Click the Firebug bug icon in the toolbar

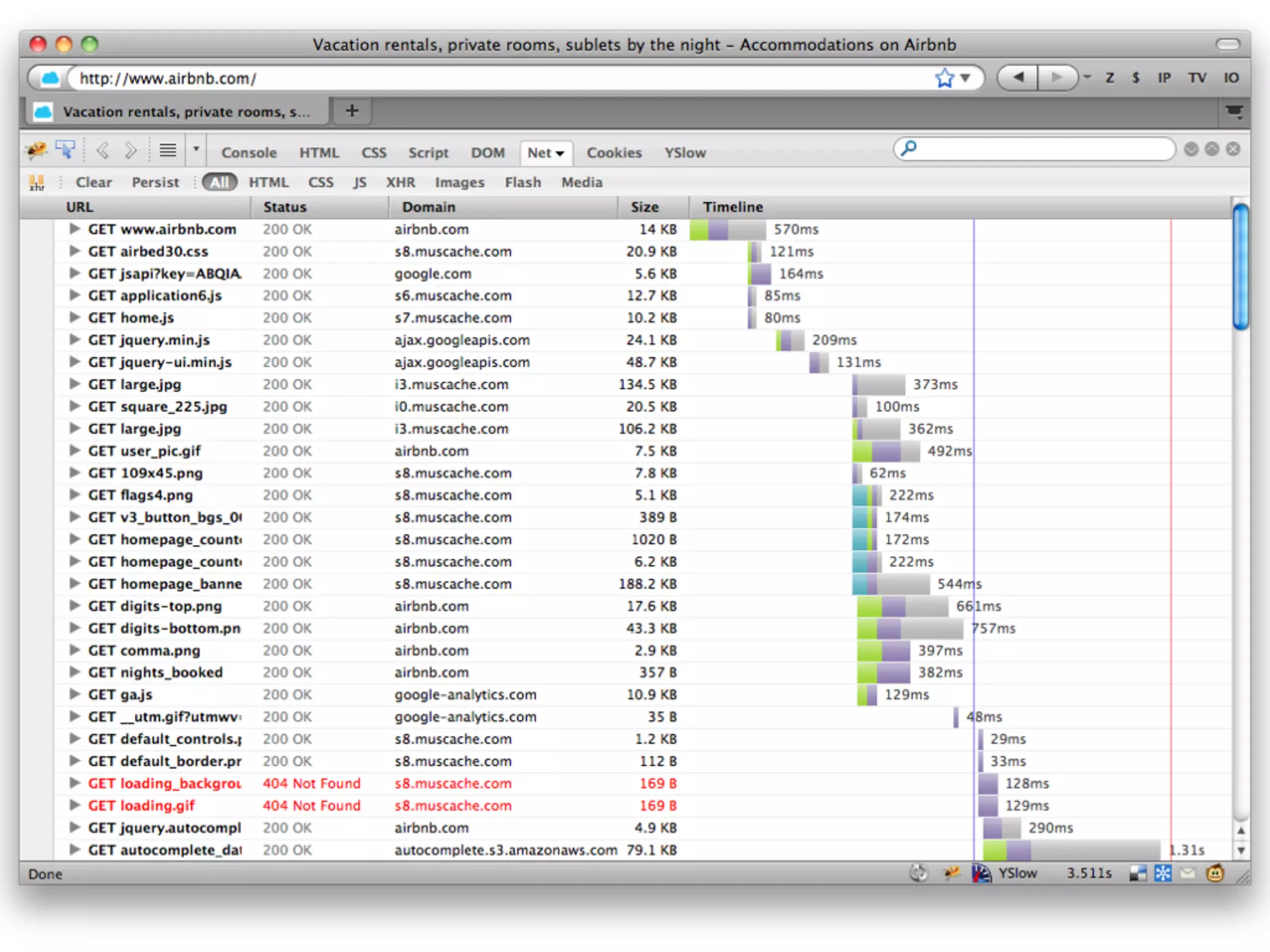(36, 149)
